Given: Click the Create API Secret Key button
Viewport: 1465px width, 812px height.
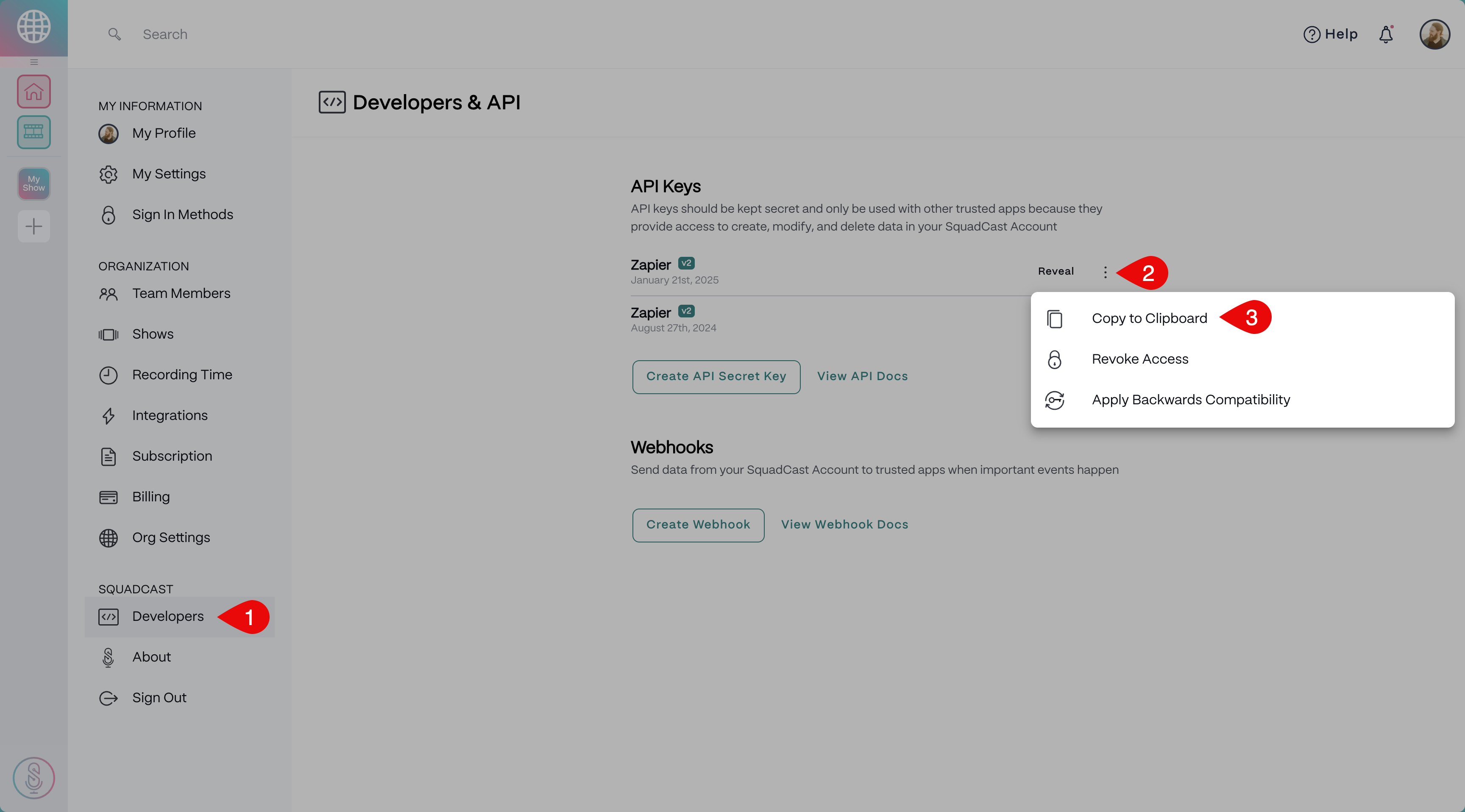Looking at the screenshot, I should click(716, 376).
